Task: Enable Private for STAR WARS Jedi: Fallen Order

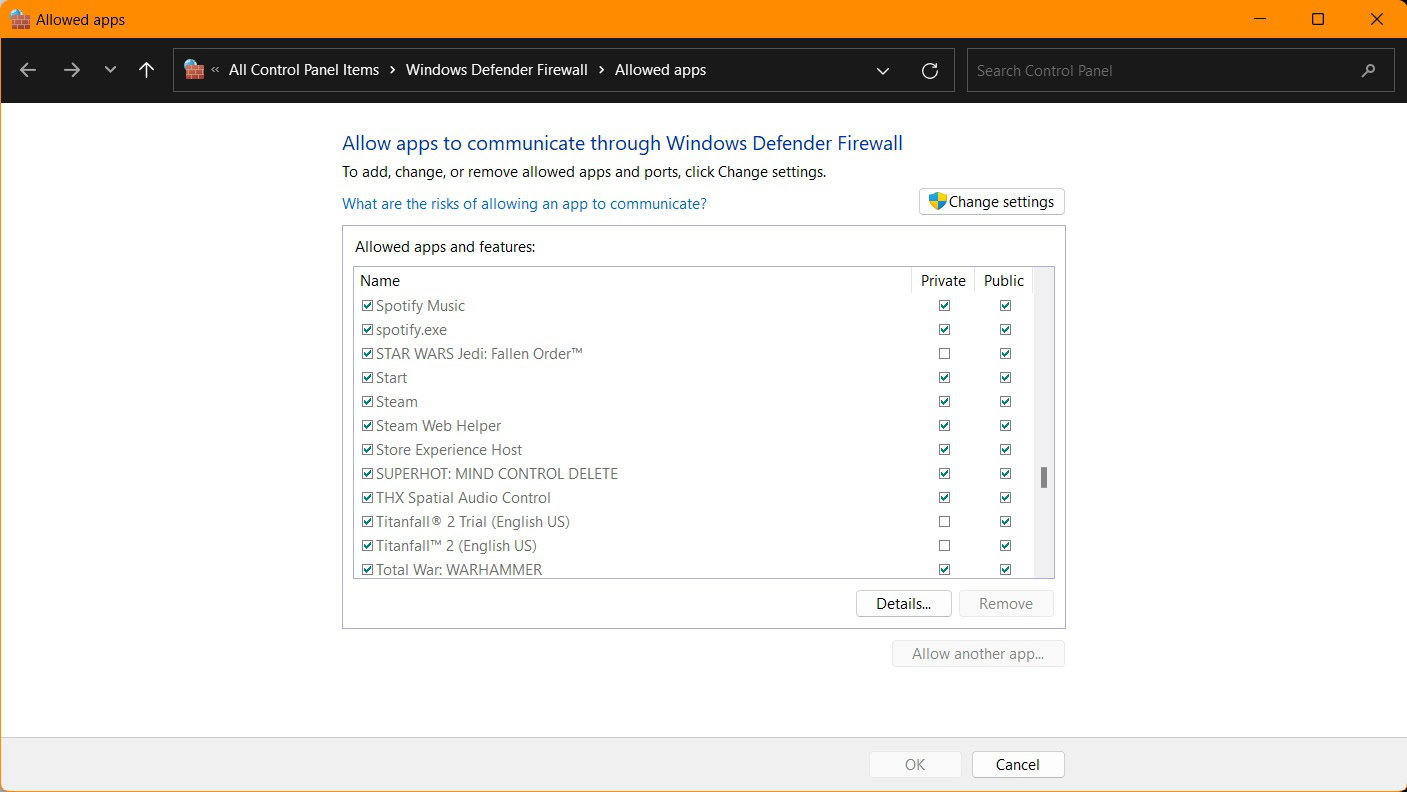Action: click(944, 354)
